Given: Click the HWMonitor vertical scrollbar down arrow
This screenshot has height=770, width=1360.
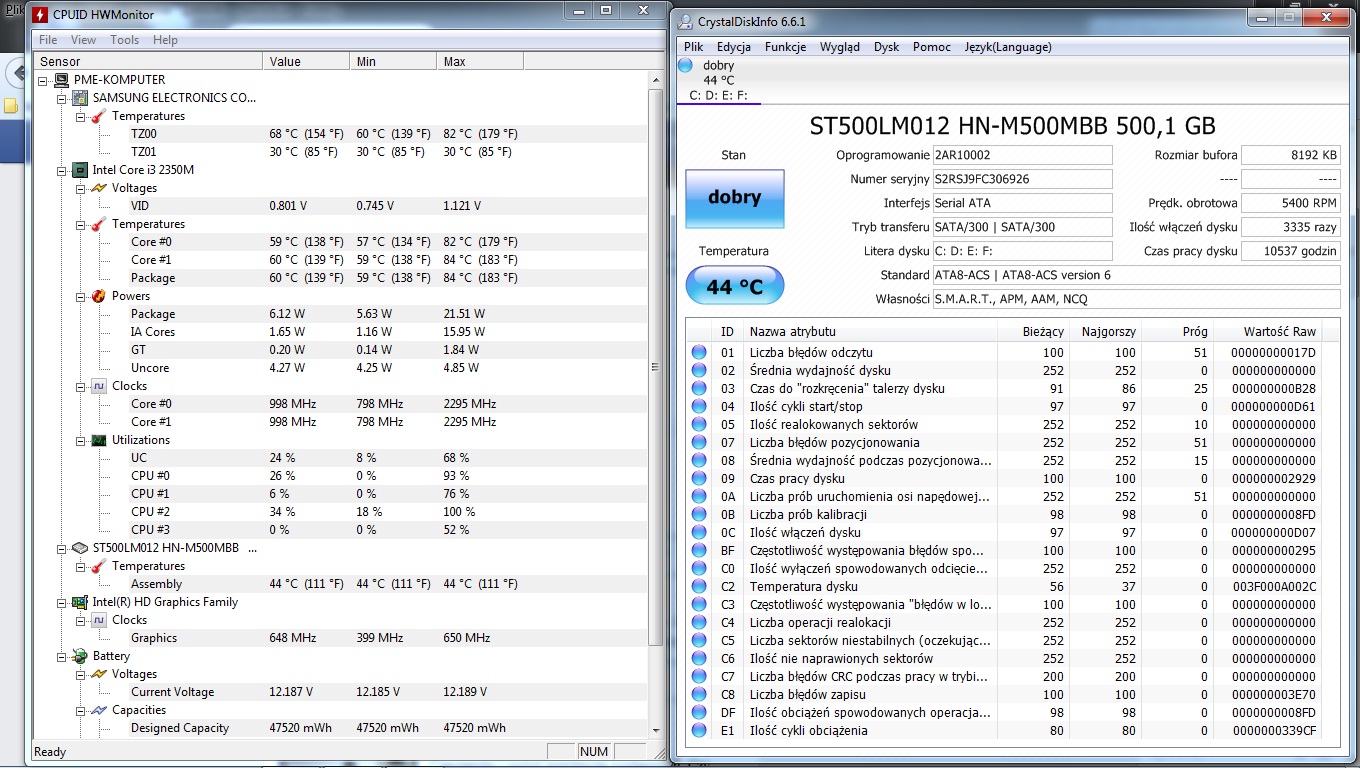Looking at the screenshot, I should click(656, 731).
